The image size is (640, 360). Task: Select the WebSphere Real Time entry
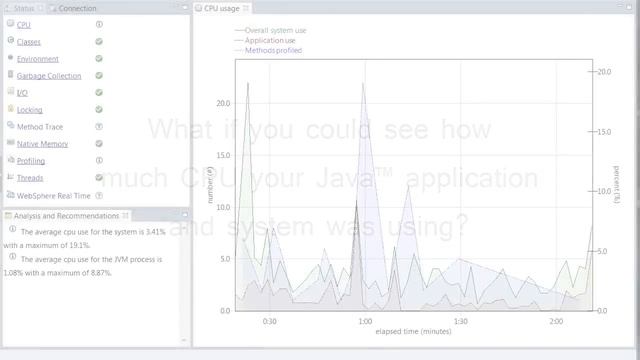[x=53, y=196]
